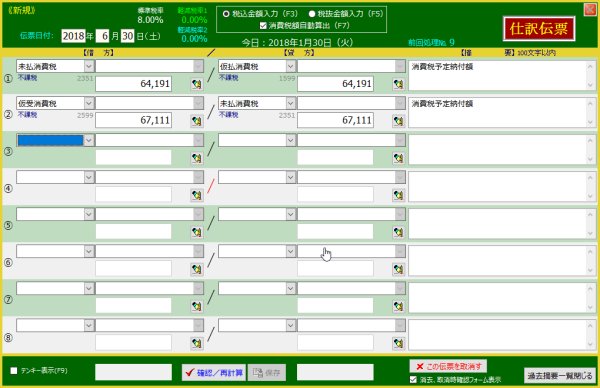Click red slash separator in row 4
This screenshot has width=600, height=388.
click(x=211, y=186)
